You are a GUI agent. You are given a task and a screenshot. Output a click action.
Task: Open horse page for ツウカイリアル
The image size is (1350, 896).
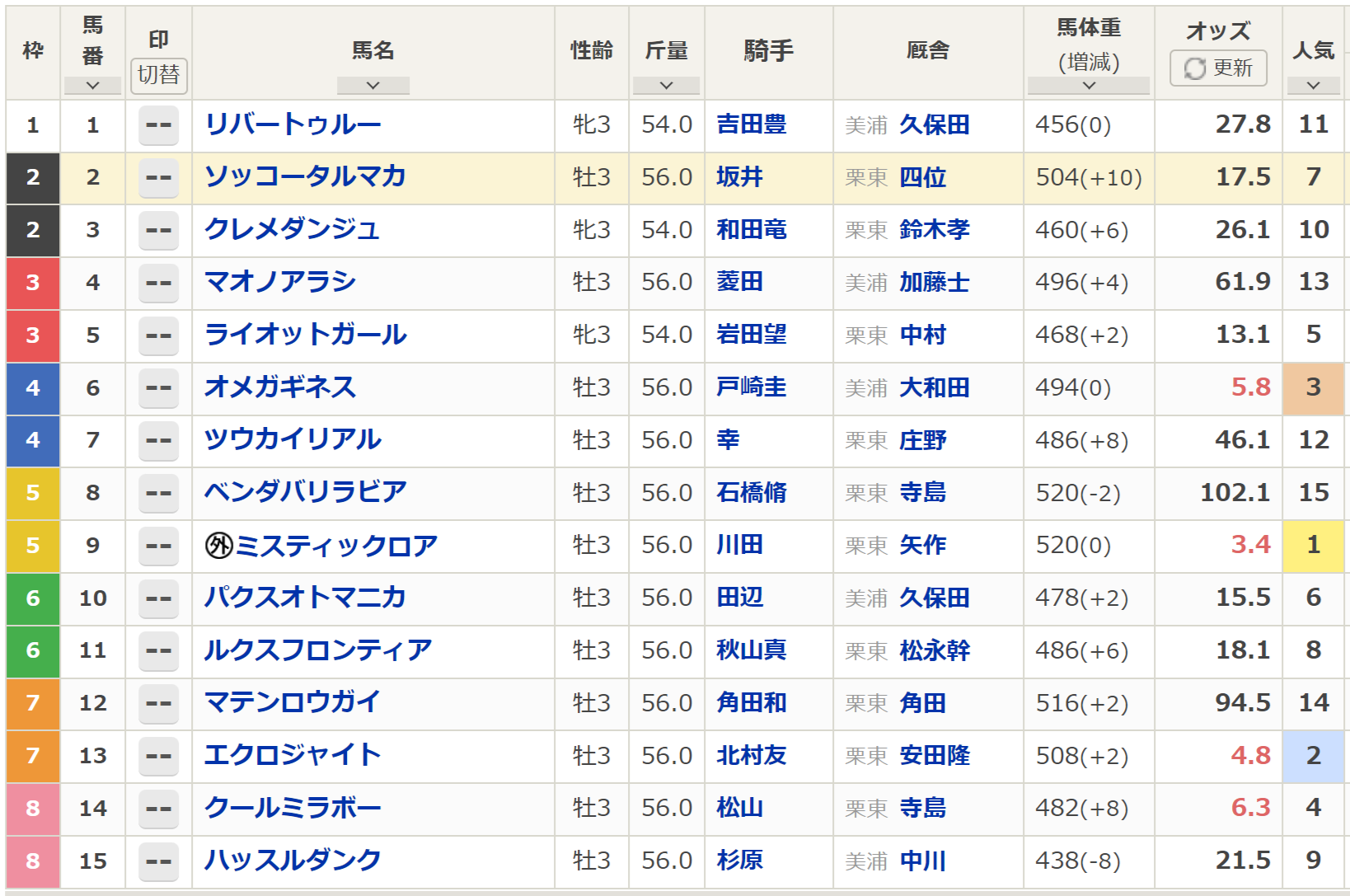click(x=293, y=439)
